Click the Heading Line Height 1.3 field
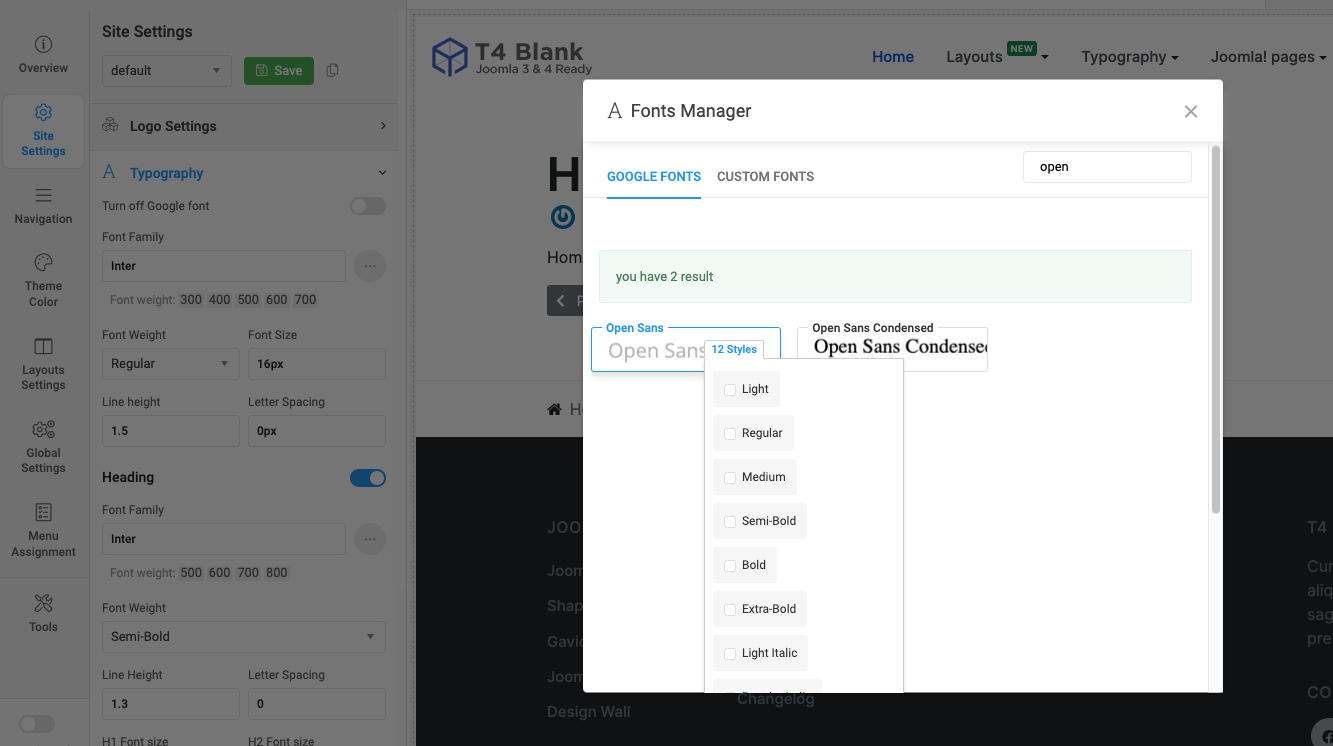Image resolution: width=1333 pixels, height=746 pixels. click(170, 704)
